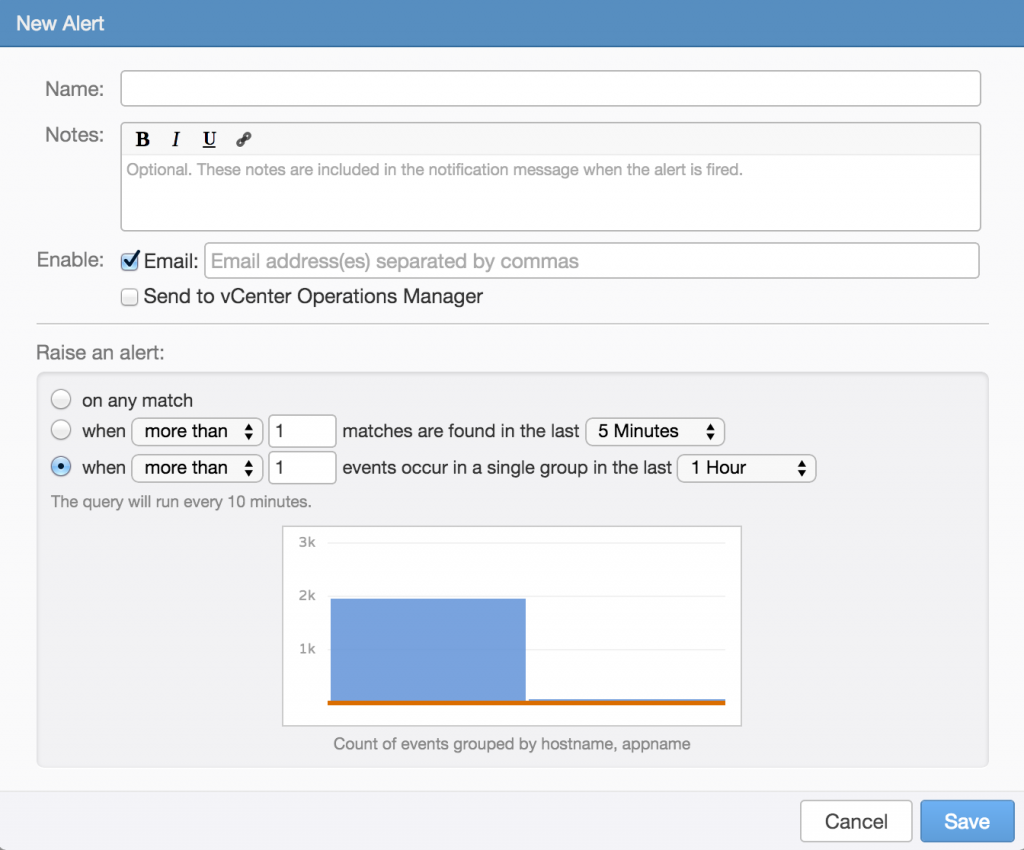
Task: Edit the matches count number field
Action: pyautogui.click(x=302, y=431)
